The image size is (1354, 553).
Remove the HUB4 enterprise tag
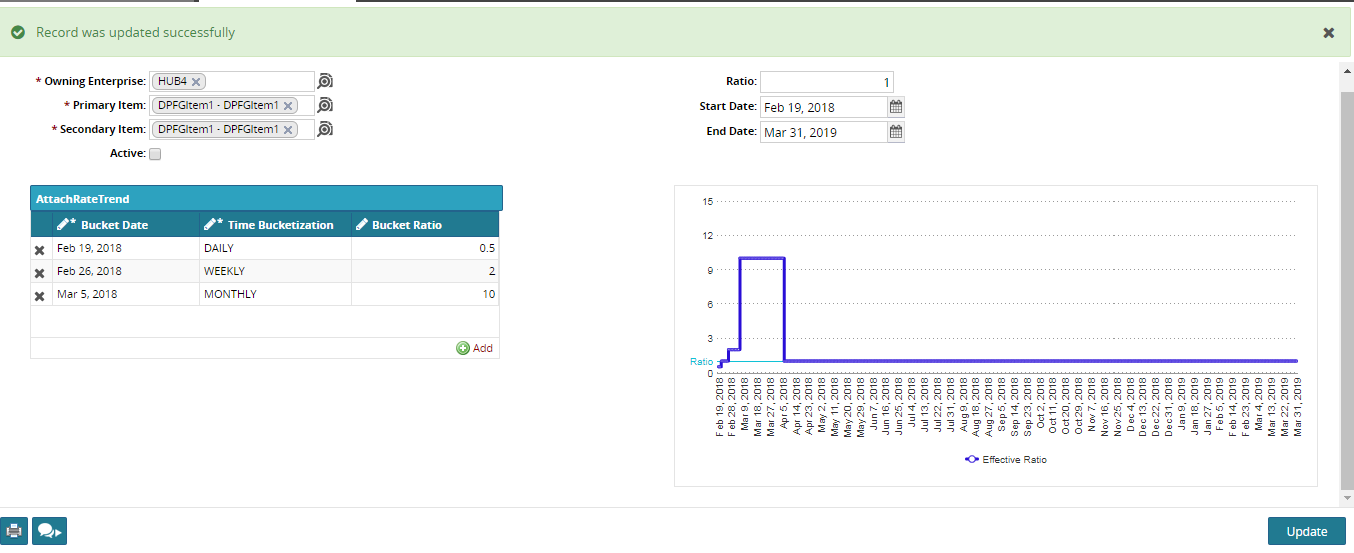196,81
